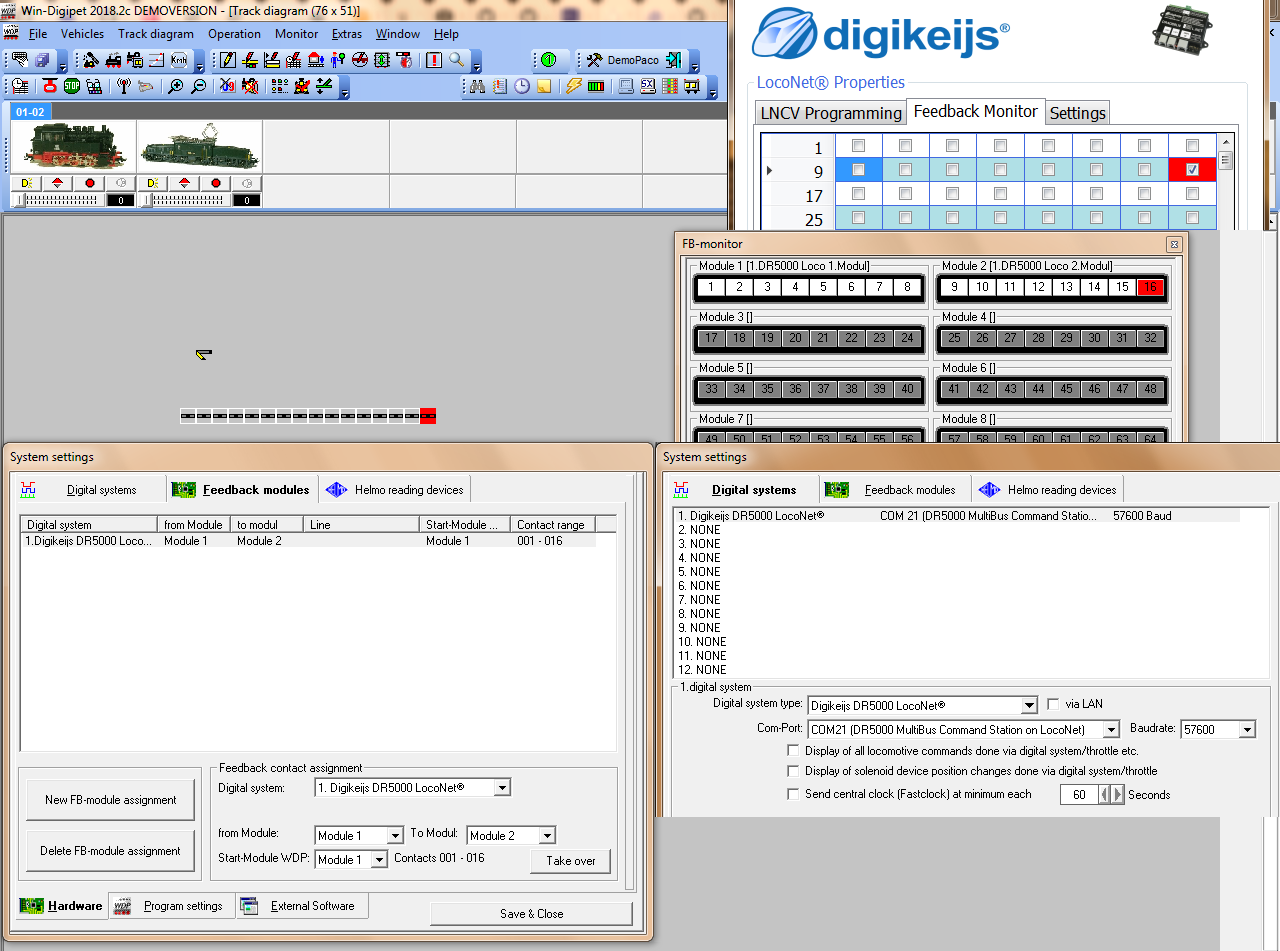Open the Com-Port COM21 dropdown

(1110, 730)
